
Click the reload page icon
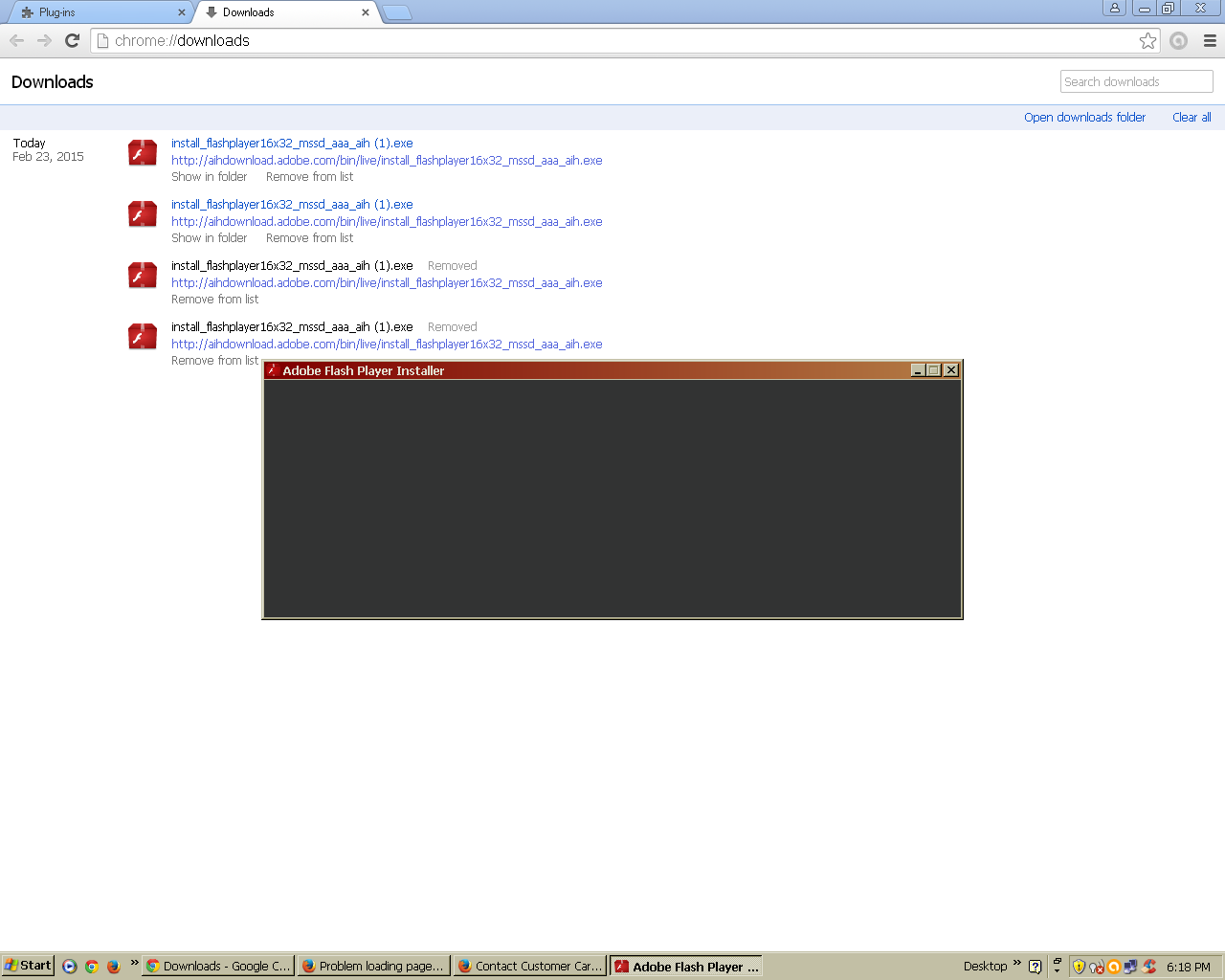(71, 41)
